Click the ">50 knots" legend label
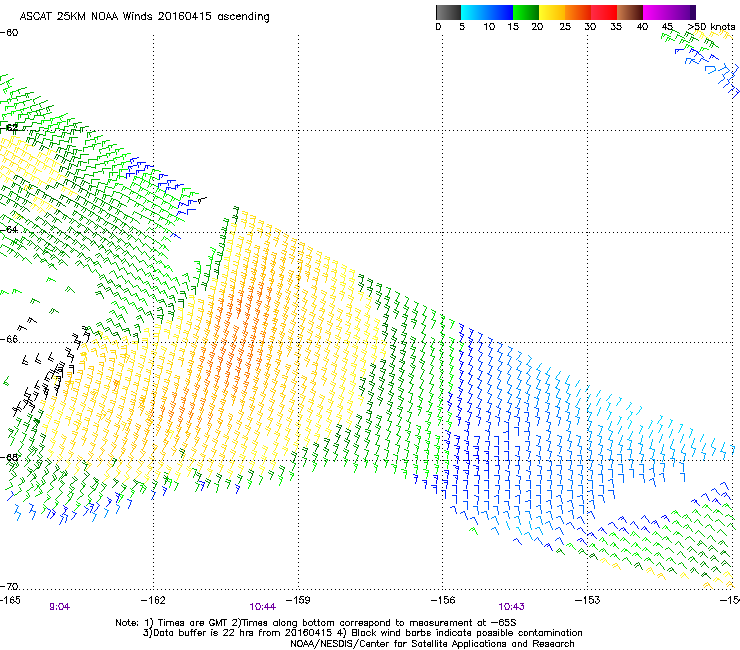 711,27
